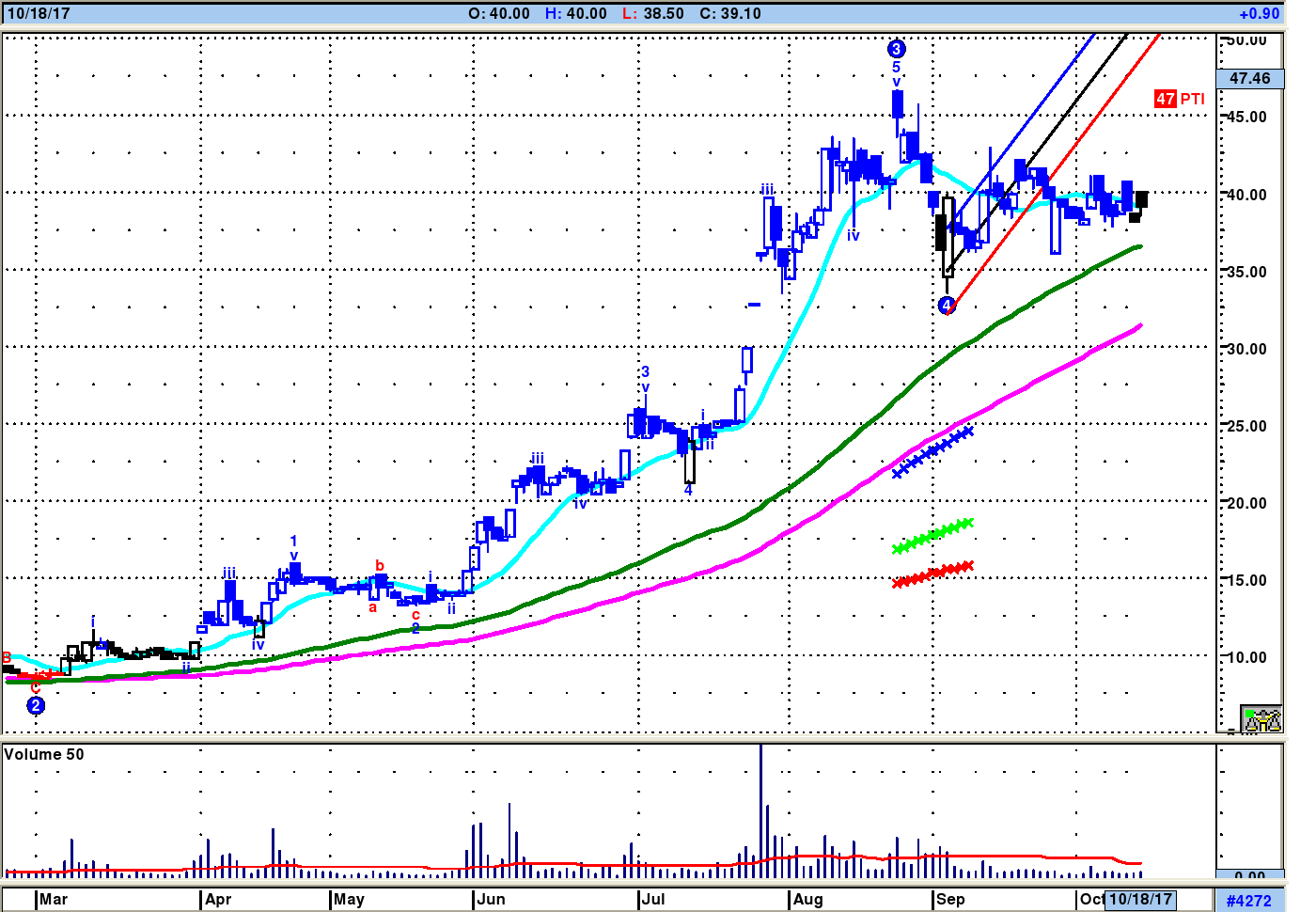Click the green X projection markers near 18.00
Screen dimensions: 1316x912
932,536
